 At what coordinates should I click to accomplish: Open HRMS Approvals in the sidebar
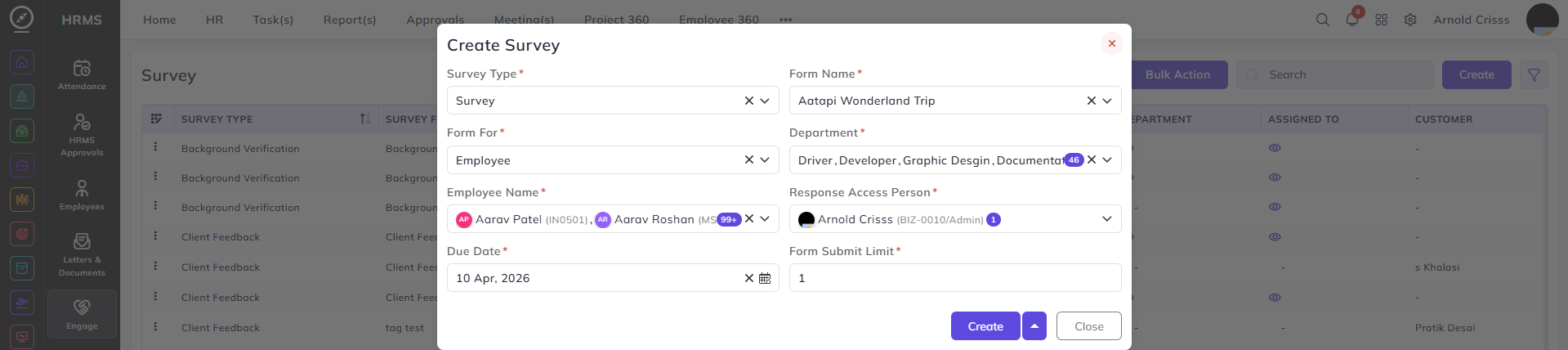[x=82, y=135]
